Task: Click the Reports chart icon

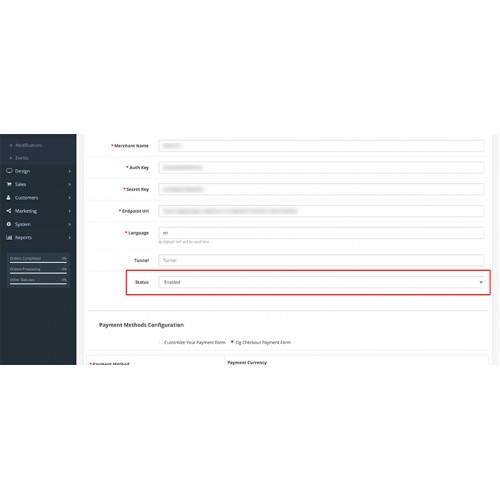Action: pyautogui.click(x=9, y=238)
